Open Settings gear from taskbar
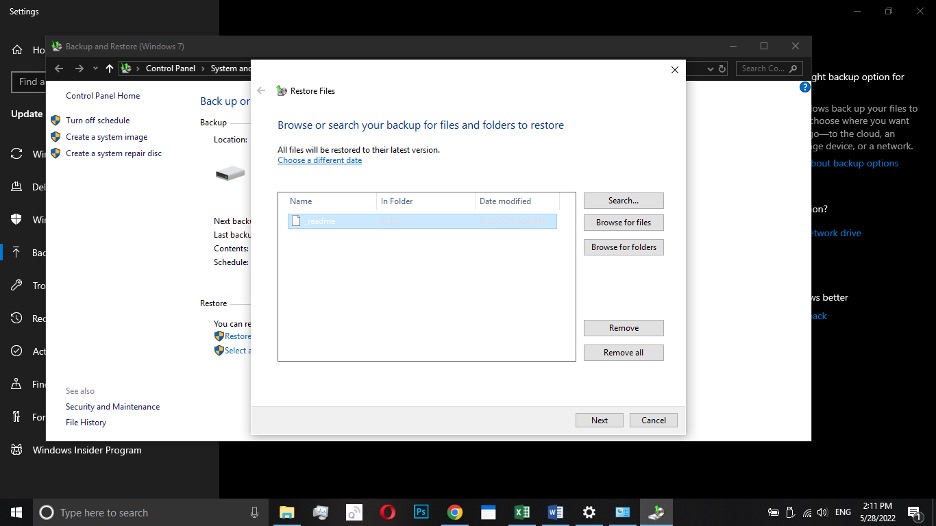The width and height of the screenshot is (936, 526). tap(589, 512)
